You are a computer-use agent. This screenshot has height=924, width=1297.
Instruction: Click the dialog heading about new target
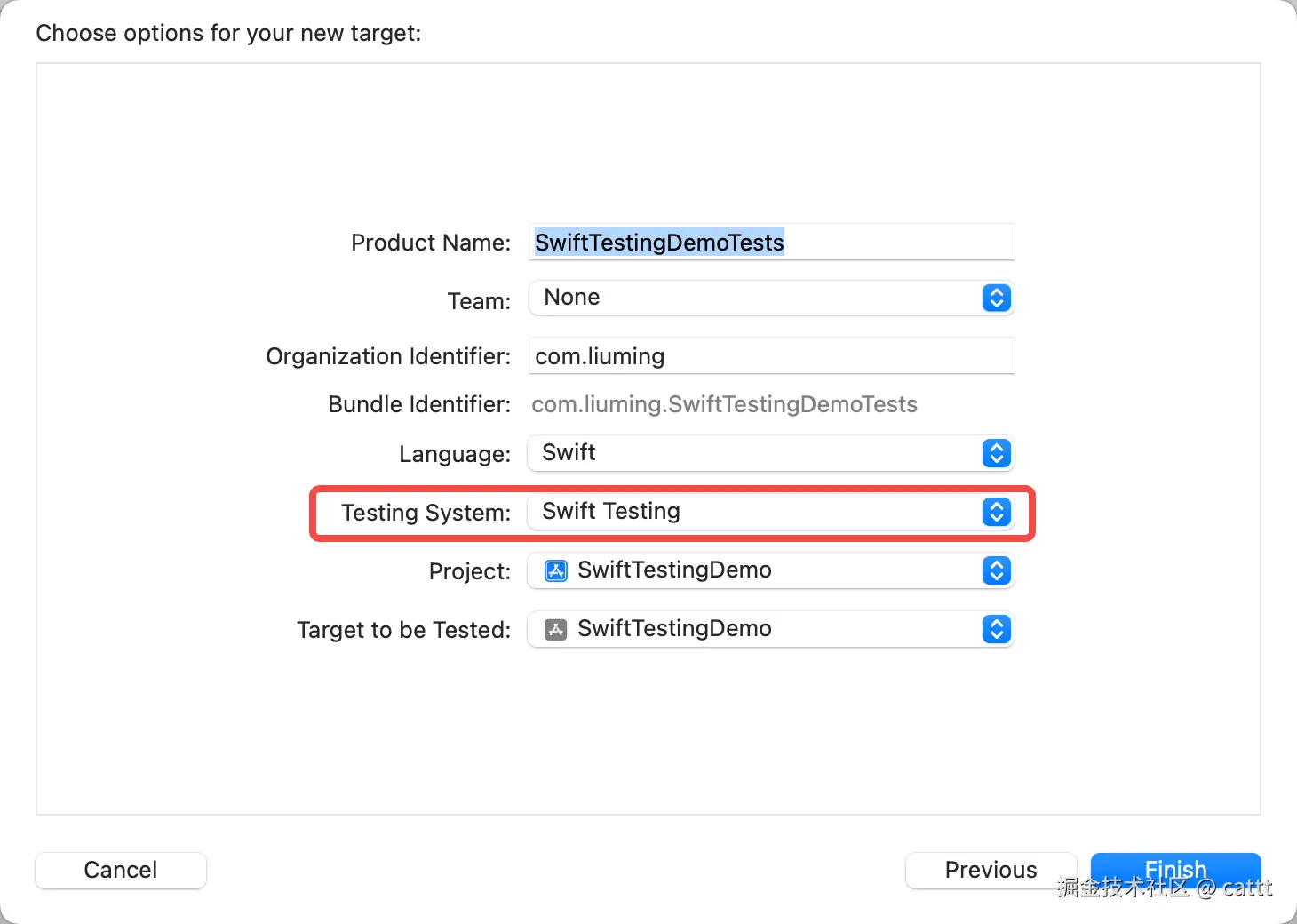(x=228, y=33)
